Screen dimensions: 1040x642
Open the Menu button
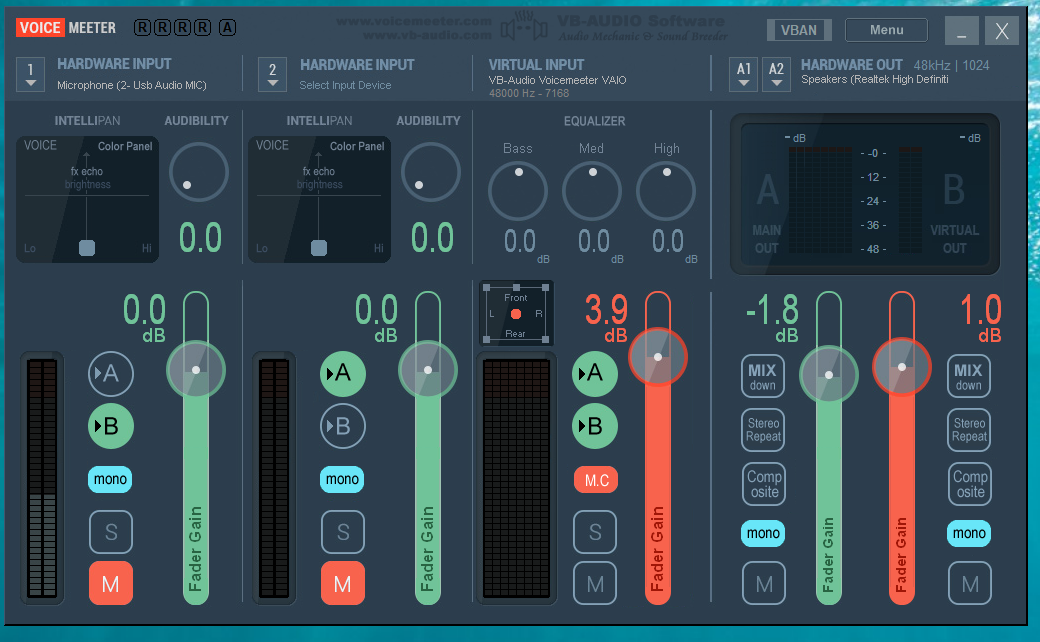click(x=886, y=30)
